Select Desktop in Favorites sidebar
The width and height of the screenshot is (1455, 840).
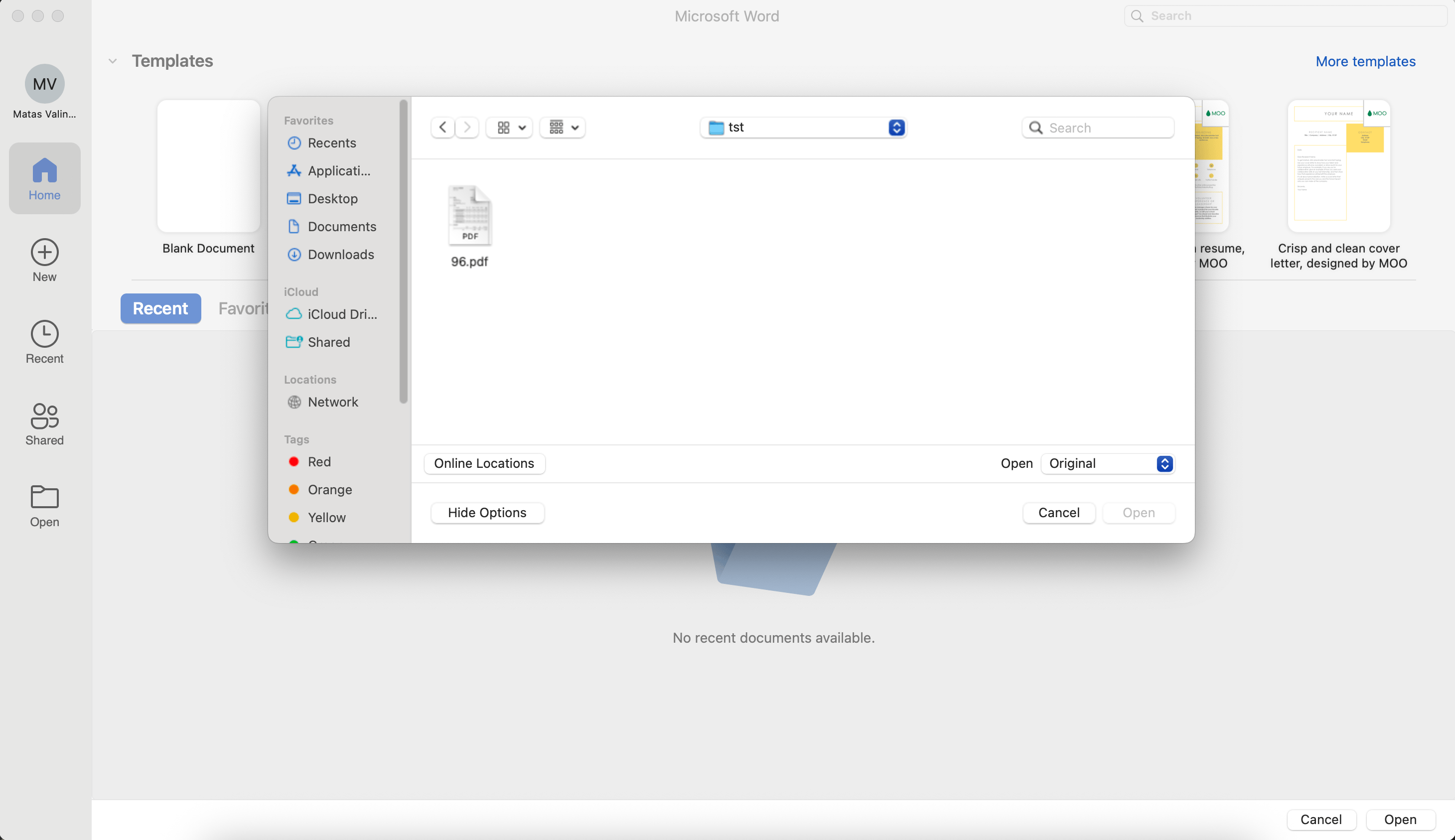pyautogui.click(x=332, y=198)
